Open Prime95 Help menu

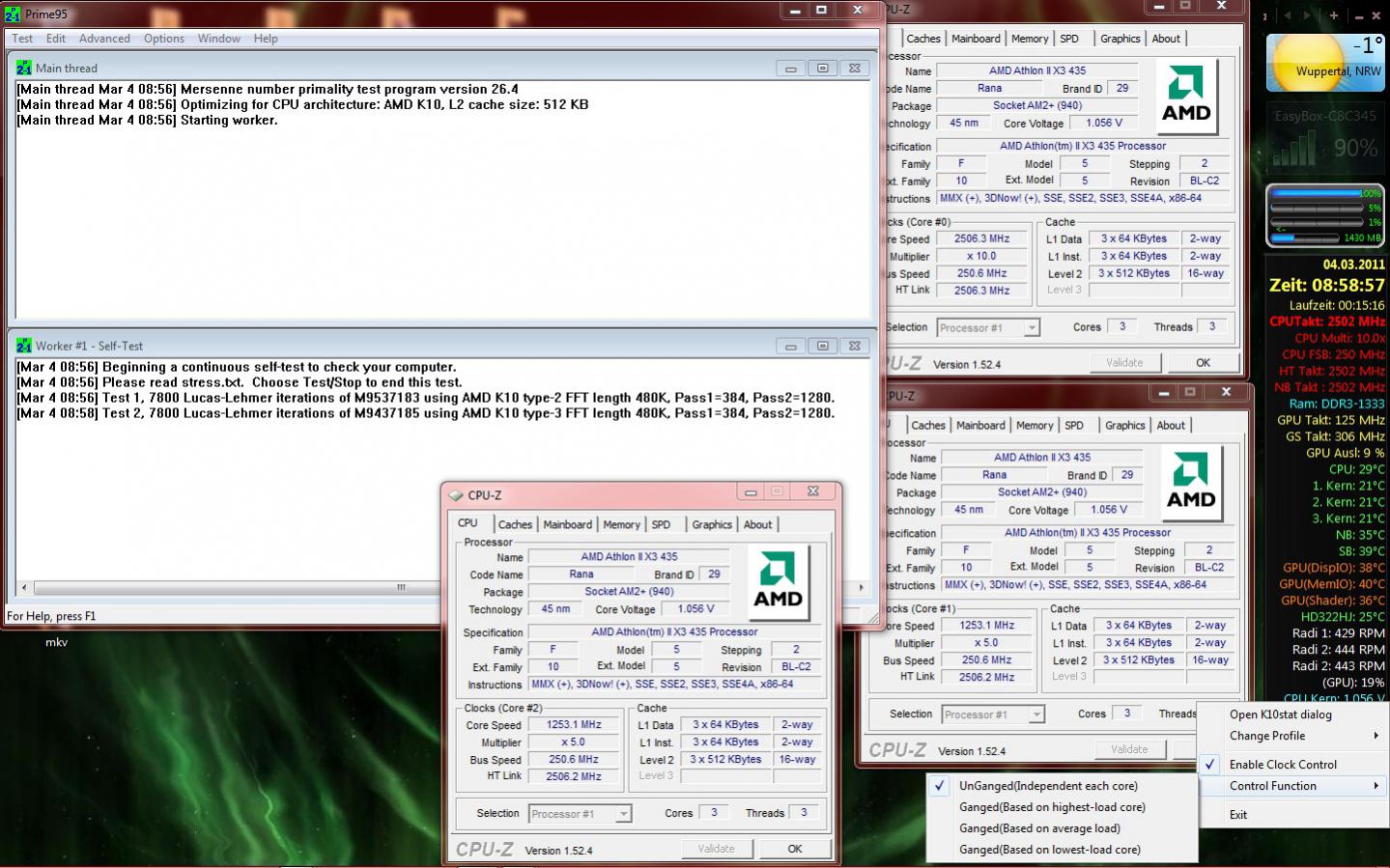click(266, 39)
